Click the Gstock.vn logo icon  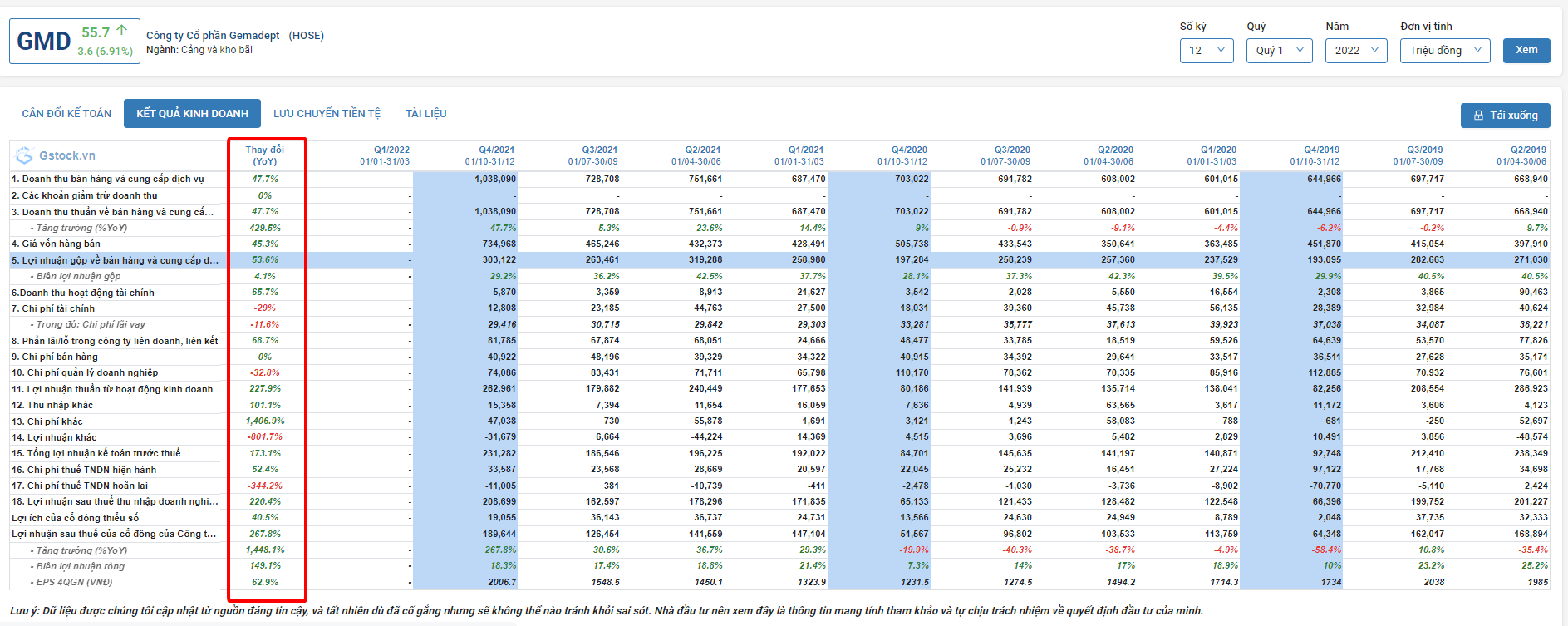tap(24, 155)
